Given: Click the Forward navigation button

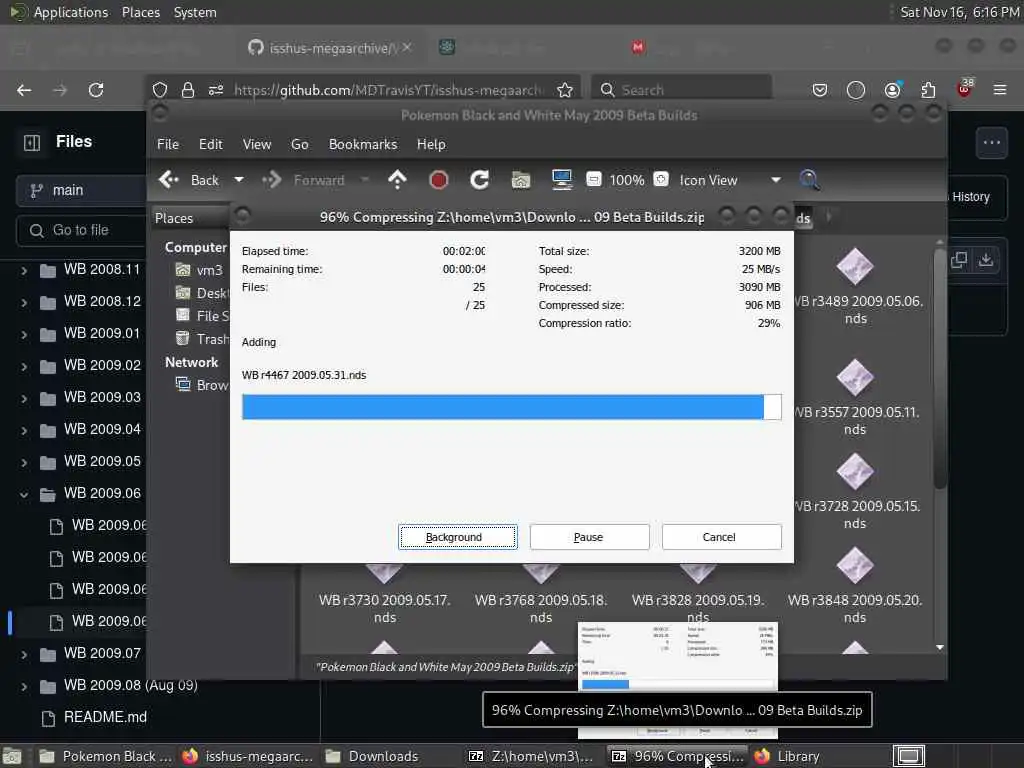Looking at the screenshot, I should coord(304,180).
